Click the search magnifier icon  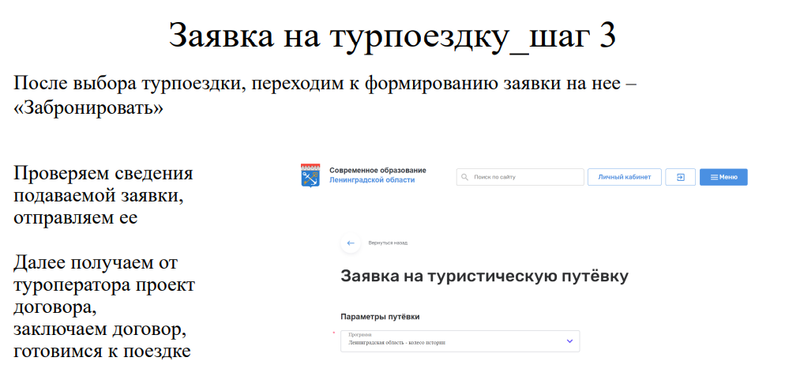pyautogui.click(x=464, y=177)
